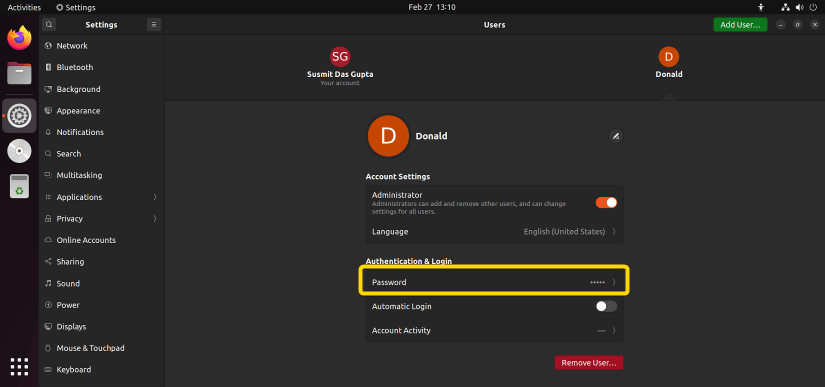Image resolution: width=825 pixels, height=387 pixels.
Task: Open Mouse & Touchpad settings
Action: (102, 348)
